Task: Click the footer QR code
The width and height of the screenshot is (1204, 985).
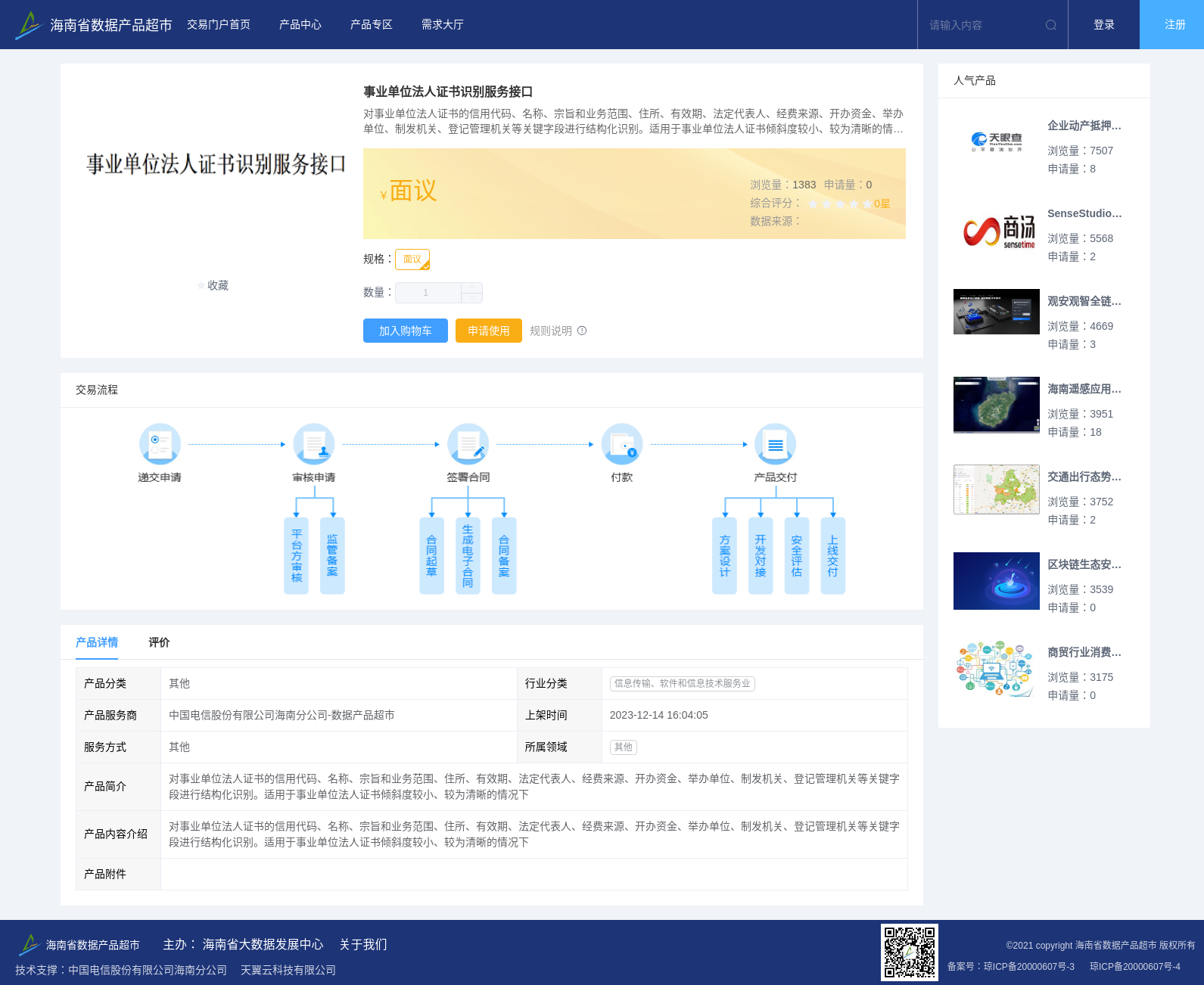Action: (910, 952)
